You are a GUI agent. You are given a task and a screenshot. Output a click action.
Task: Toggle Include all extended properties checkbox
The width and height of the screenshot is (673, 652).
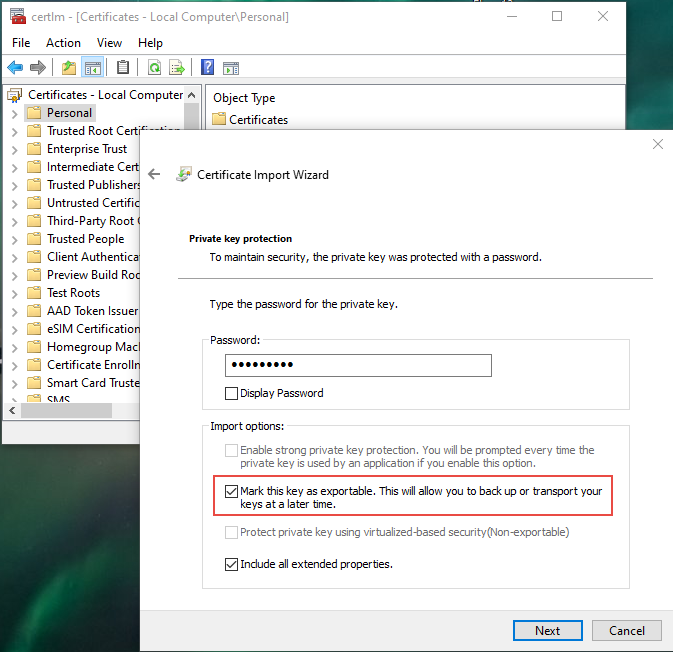pos(232,564)
